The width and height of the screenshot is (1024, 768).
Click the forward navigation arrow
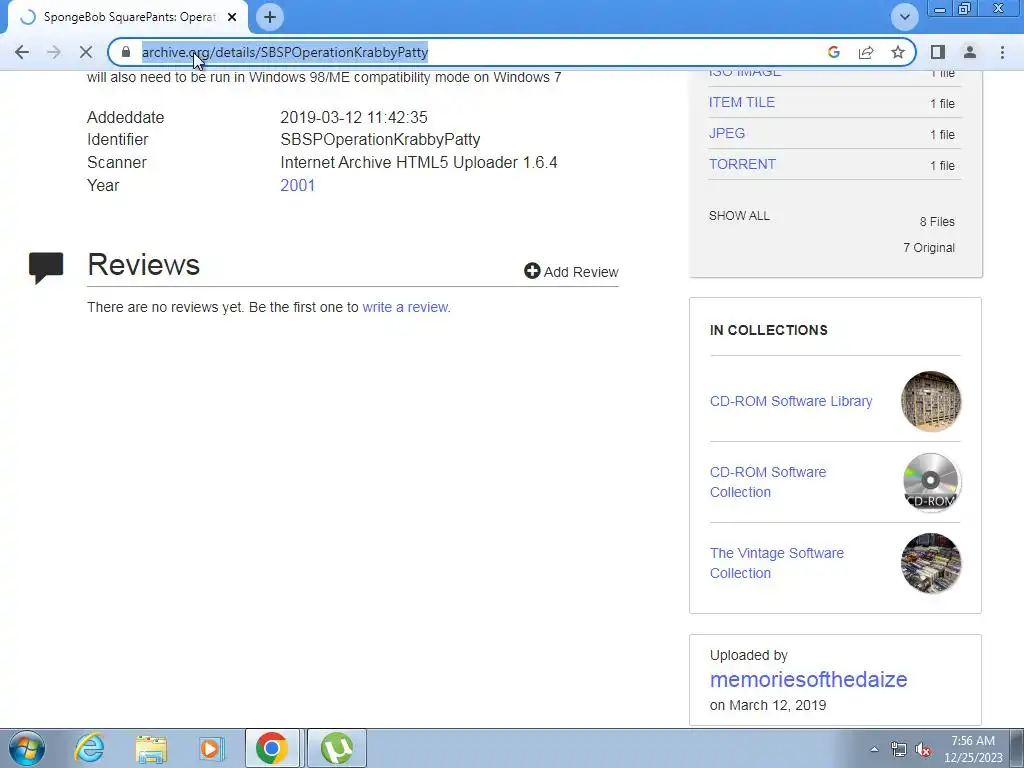(54, 52)
